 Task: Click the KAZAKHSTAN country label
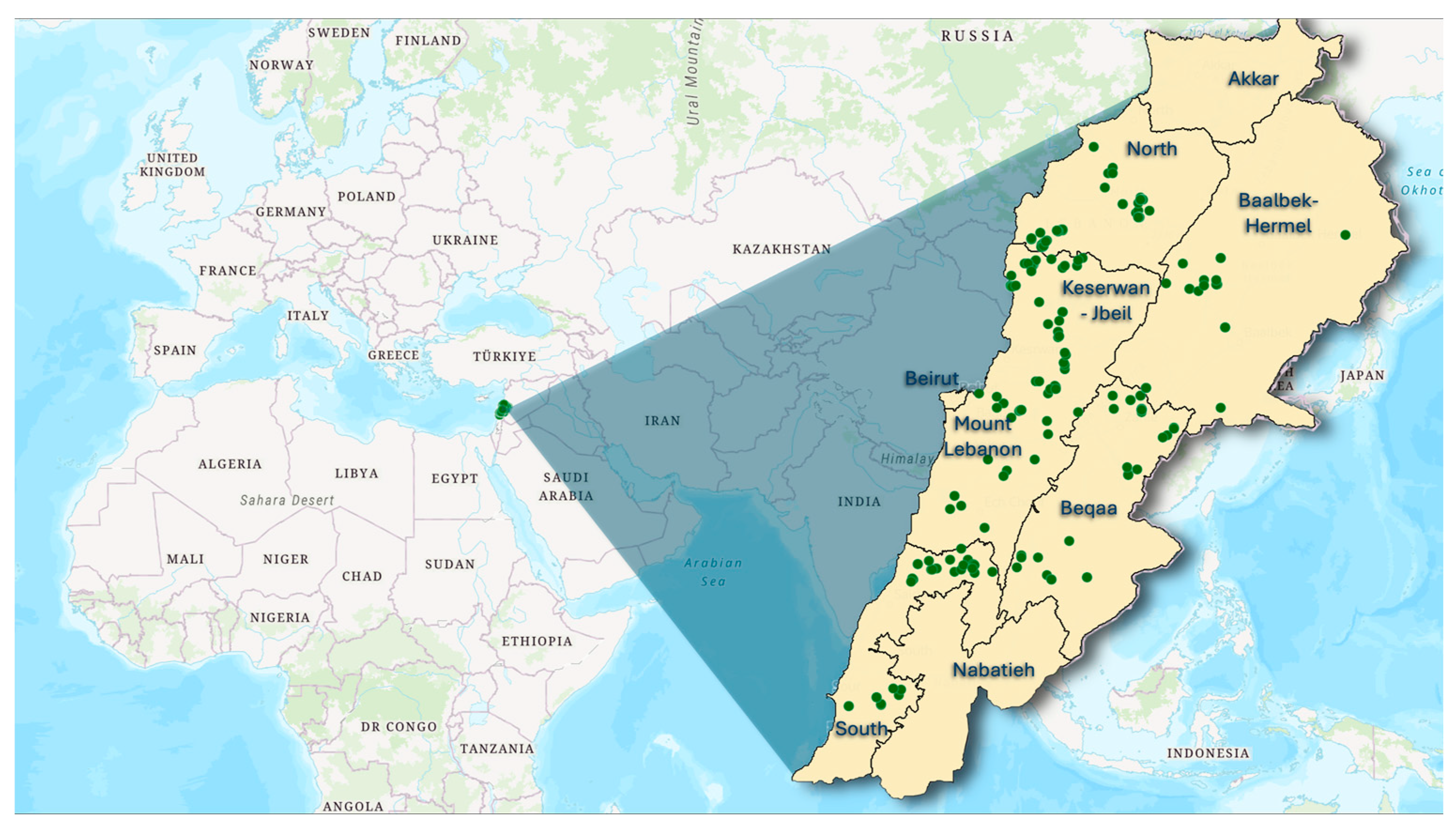point(782,249)
